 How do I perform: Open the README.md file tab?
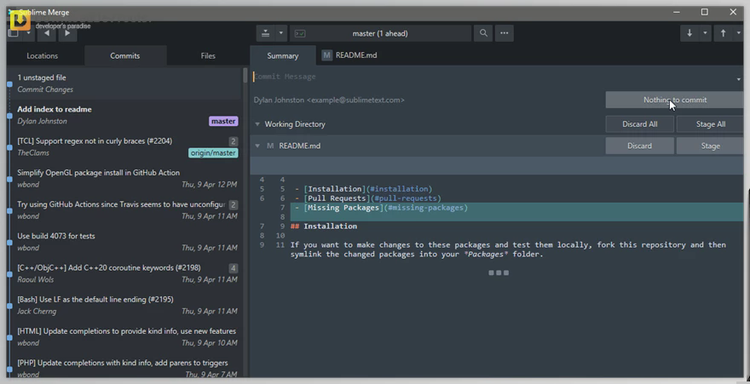[350, 55]
